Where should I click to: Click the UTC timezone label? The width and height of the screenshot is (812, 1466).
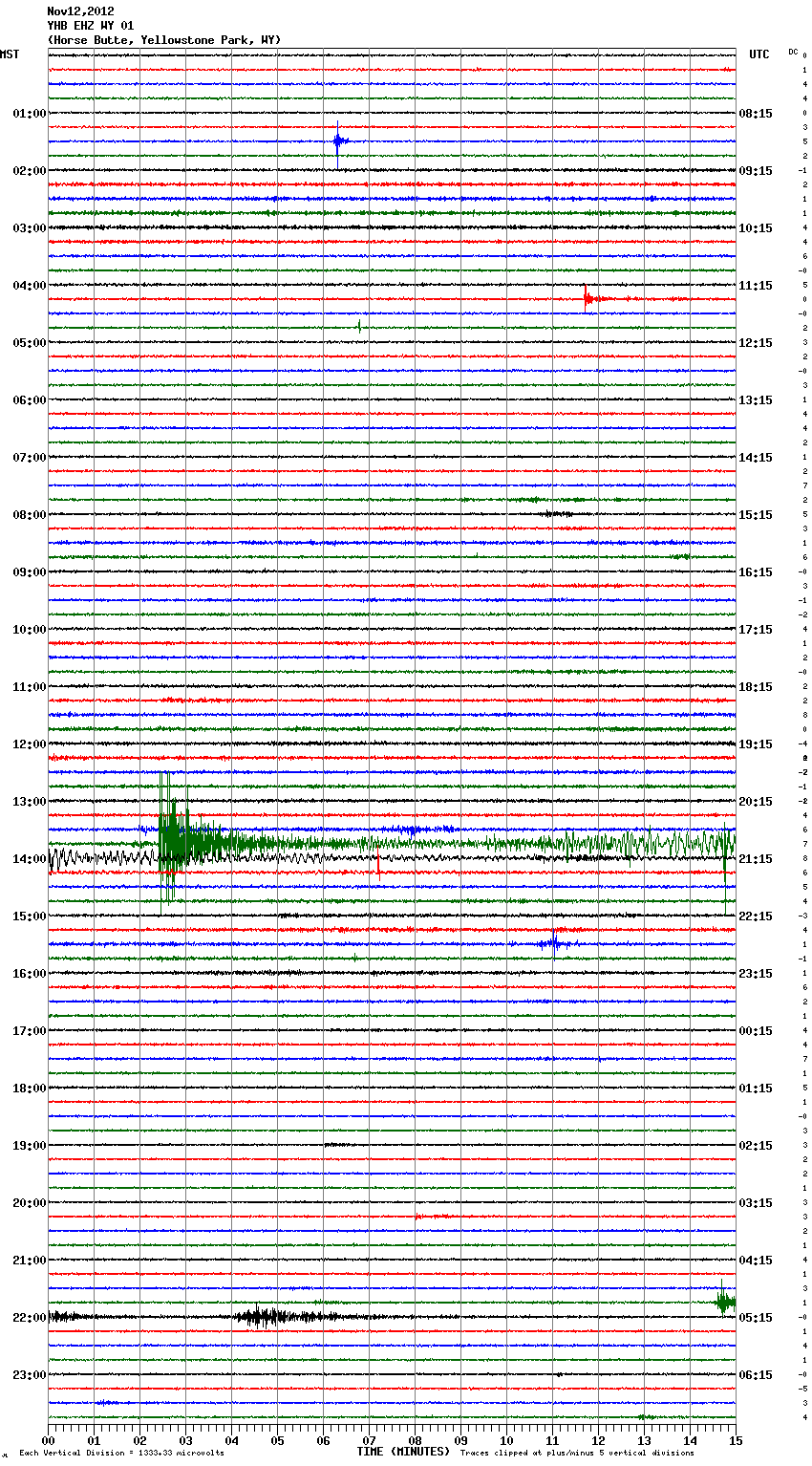(759, 54)
